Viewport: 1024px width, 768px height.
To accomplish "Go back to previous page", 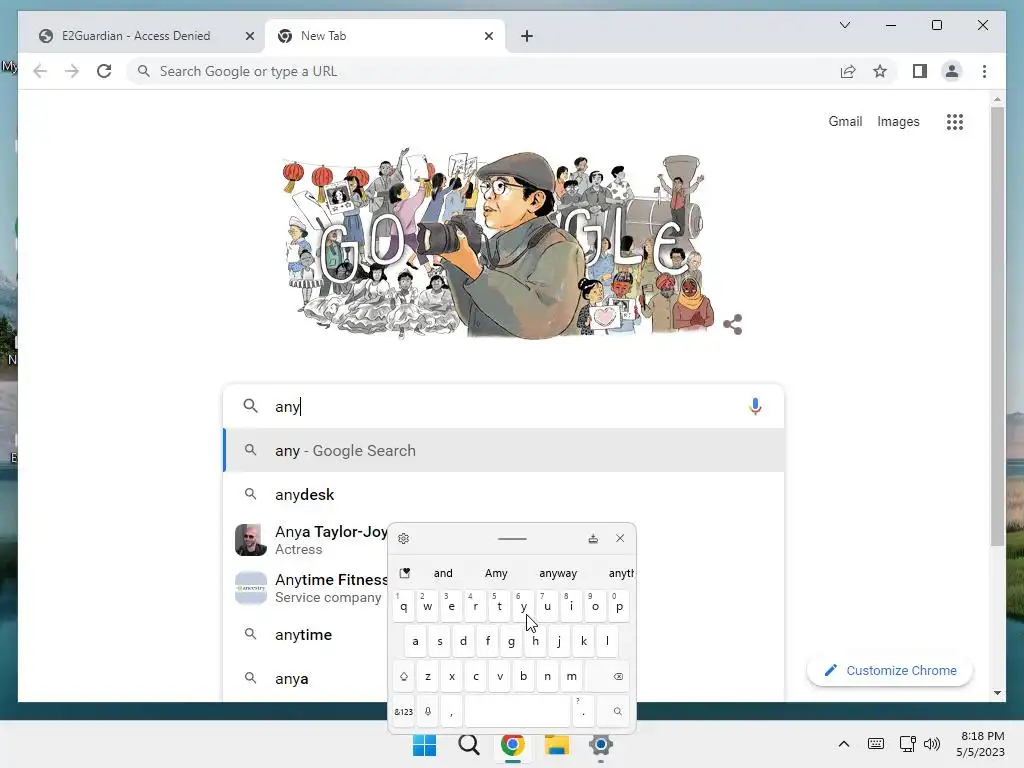I will [40, 71].
